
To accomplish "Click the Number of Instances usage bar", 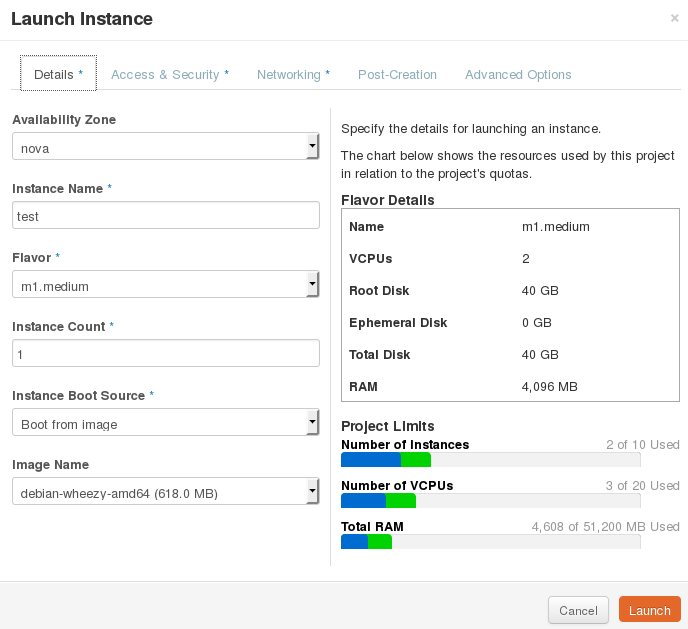I will 490,460.
